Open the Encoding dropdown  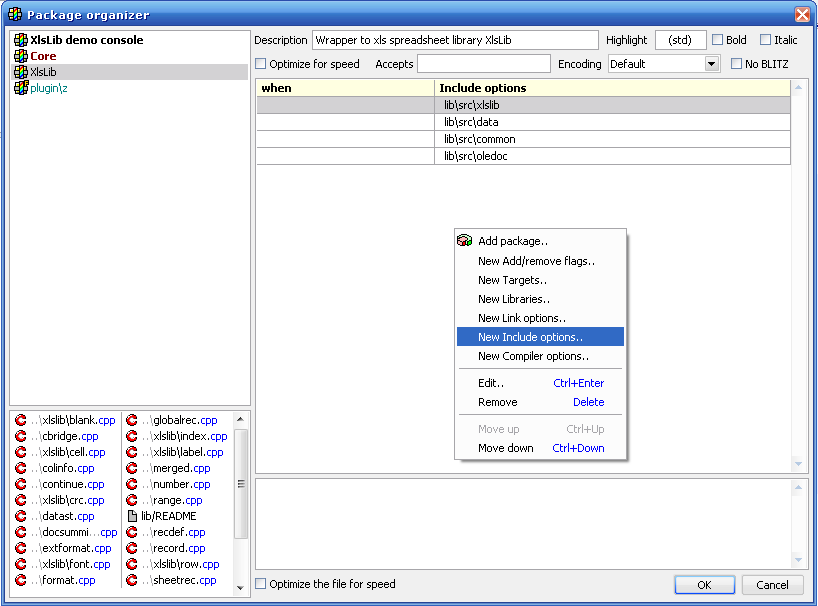tap(711, 64)
